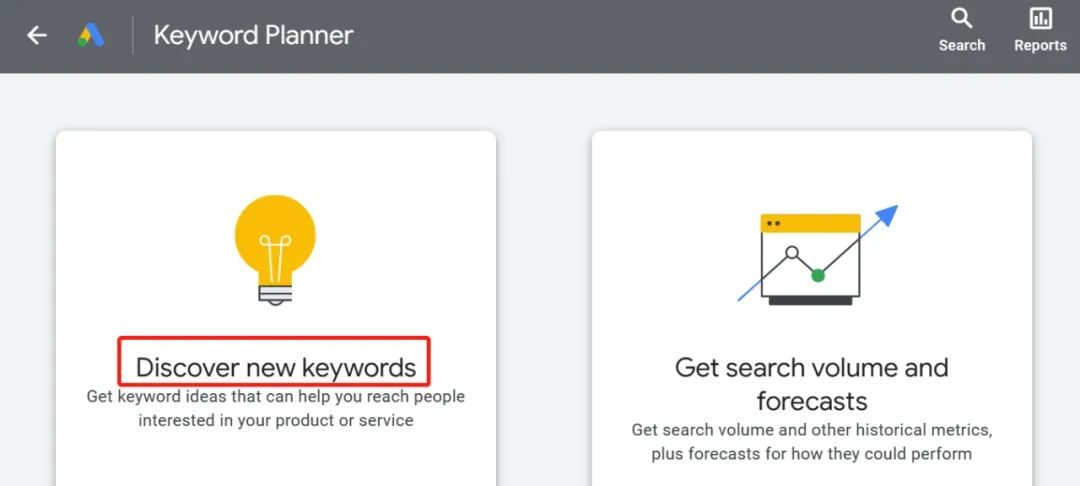Screen dimensions: 1080x486
Task: Click the back arrow in header
Action: 37,36
